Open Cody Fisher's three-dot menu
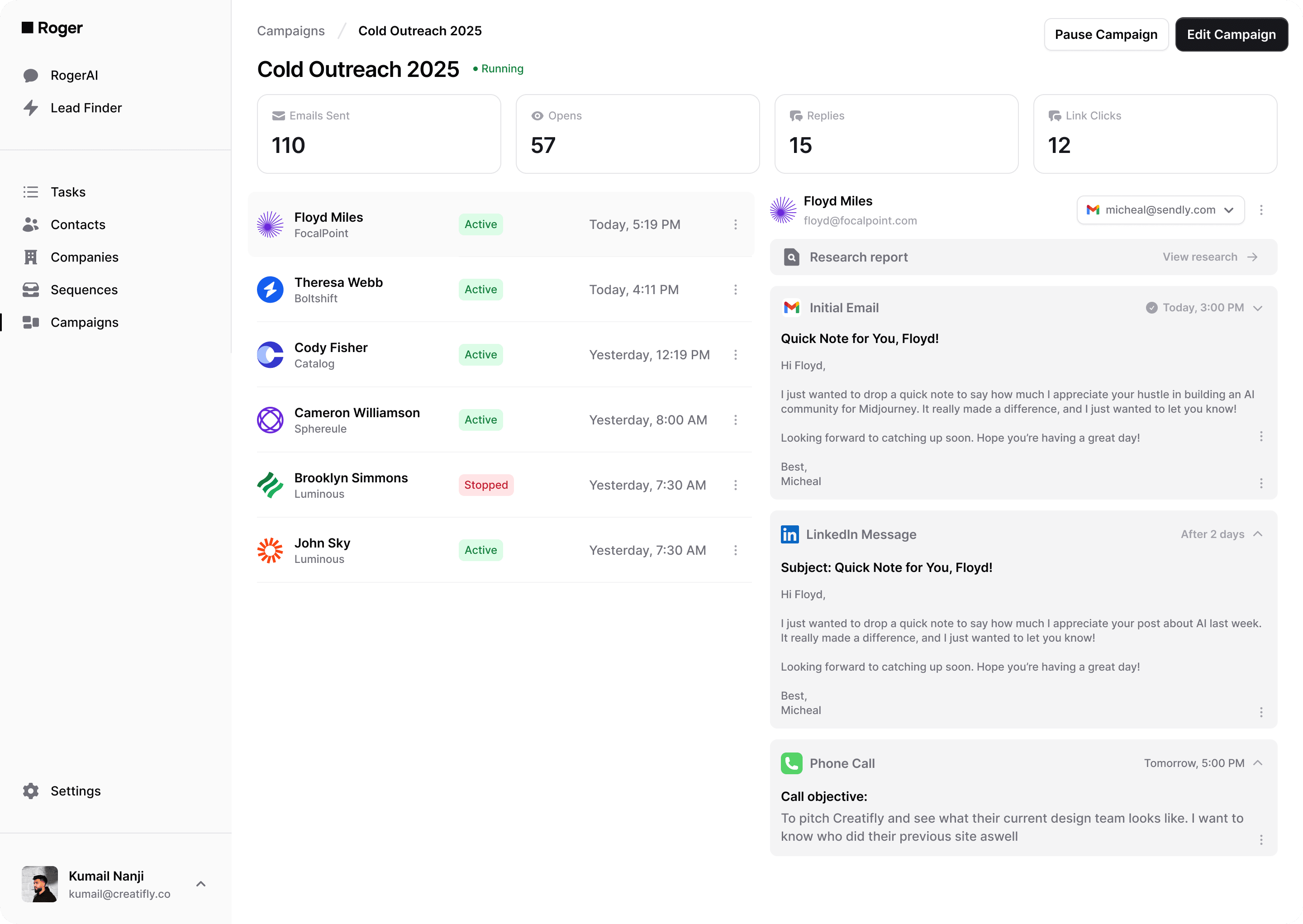This screenshot has width=1303, height=924. click(x=735, y=354)
